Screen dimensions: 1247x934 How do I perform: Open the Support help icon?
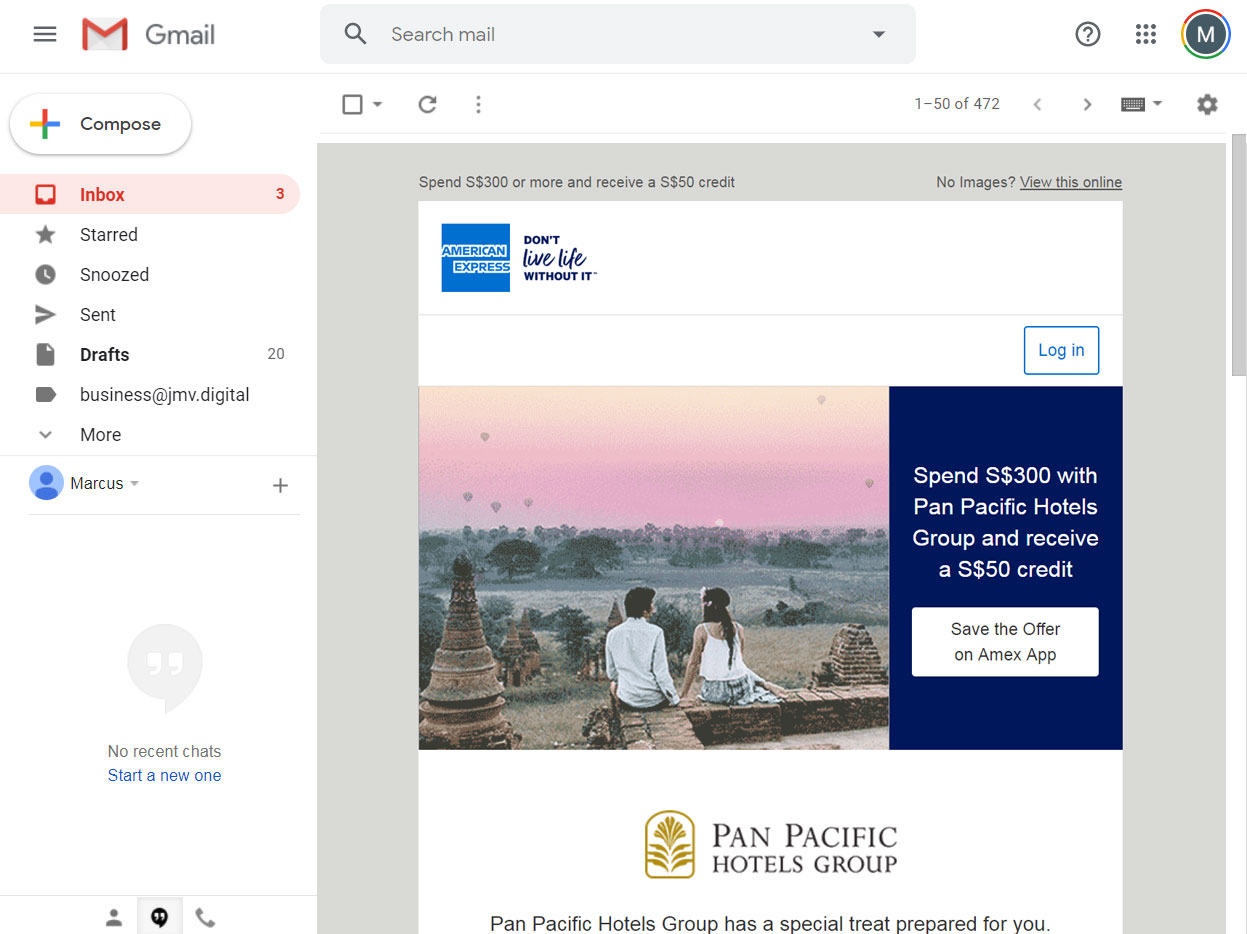[1088, 34]
